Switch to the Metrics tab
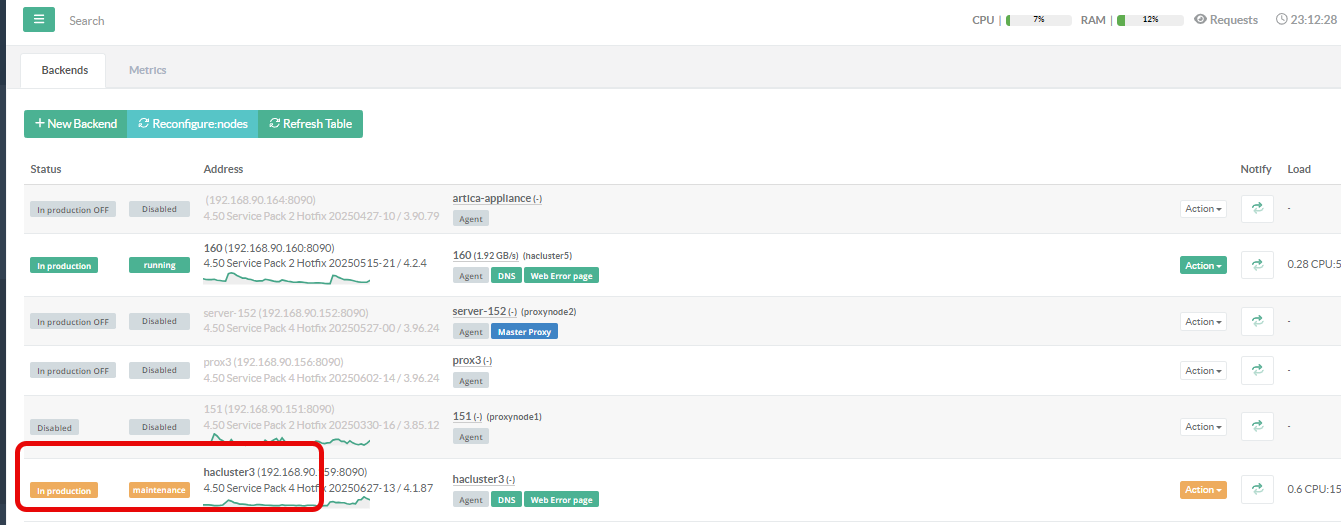This screenshot has height=525, width=1341. click(147, 70)
